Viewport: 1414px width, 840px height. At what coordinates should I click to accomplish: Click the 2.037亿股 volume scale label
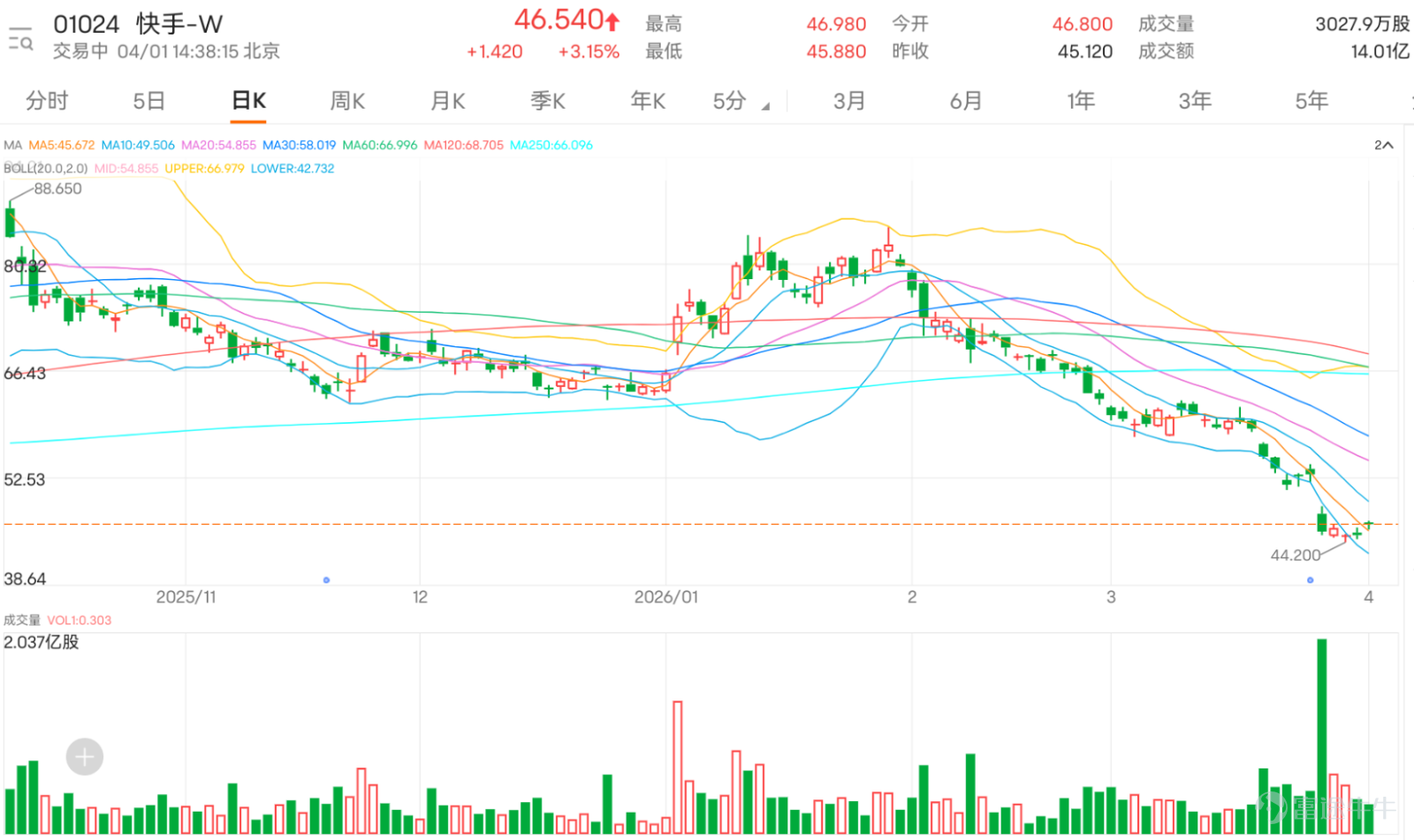[x=41, y=642]
